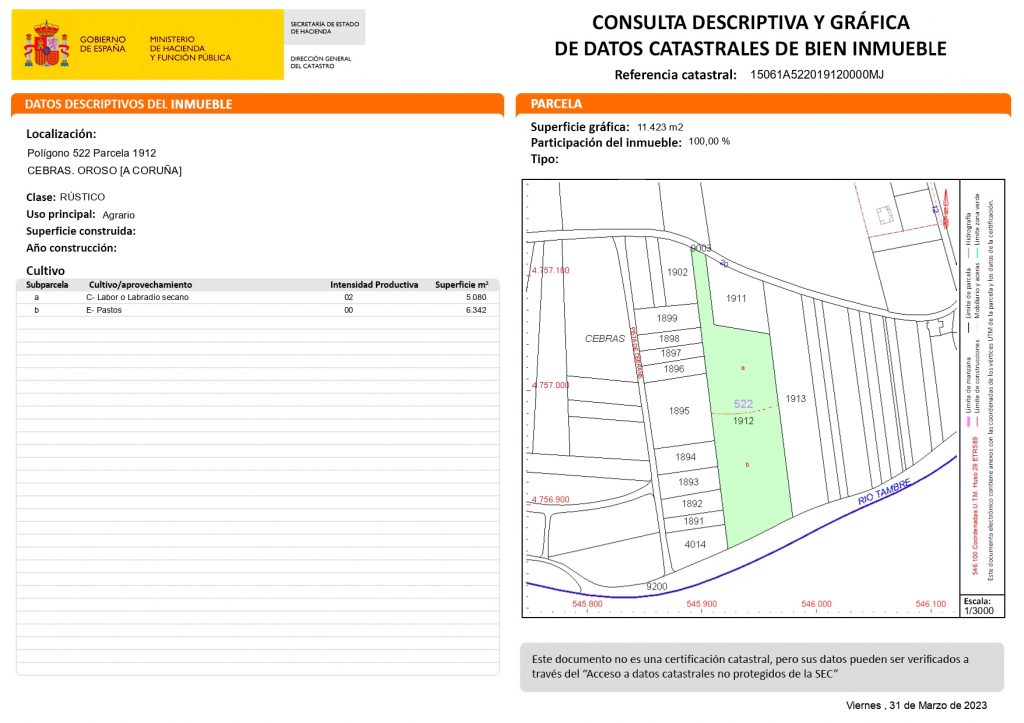Click the RIO TAMBRE river label
This screenshot has height=723, width=1024.
(883, 491)
